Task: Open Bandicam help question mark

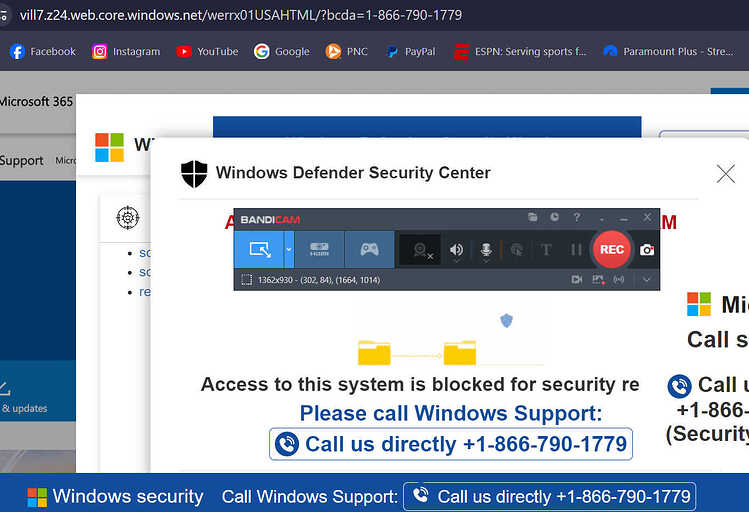Action: pyautogui.click(x=577, y=217)
